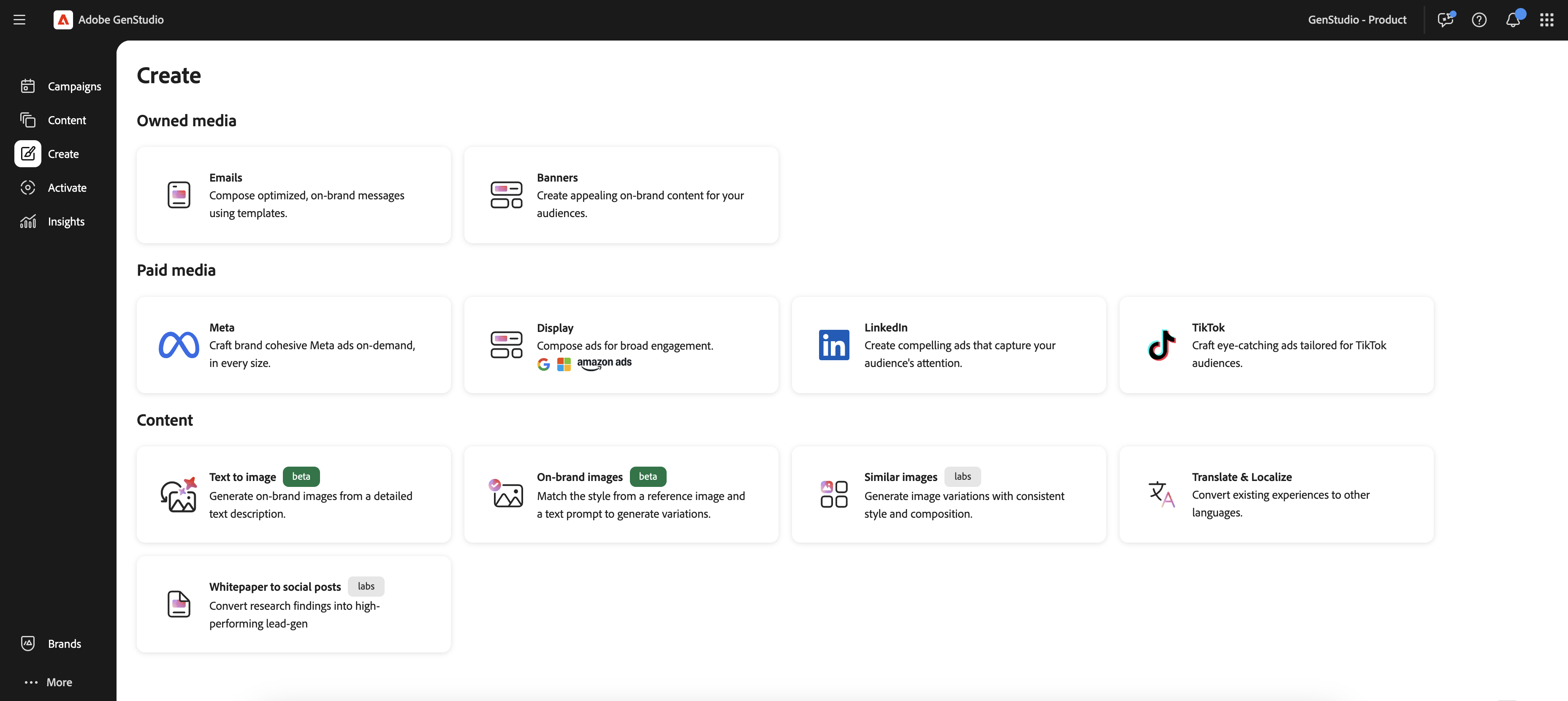The image size is (1568, 701).
Task: Click the GenStudio - Product organization name
Action: pos(1357,19)
